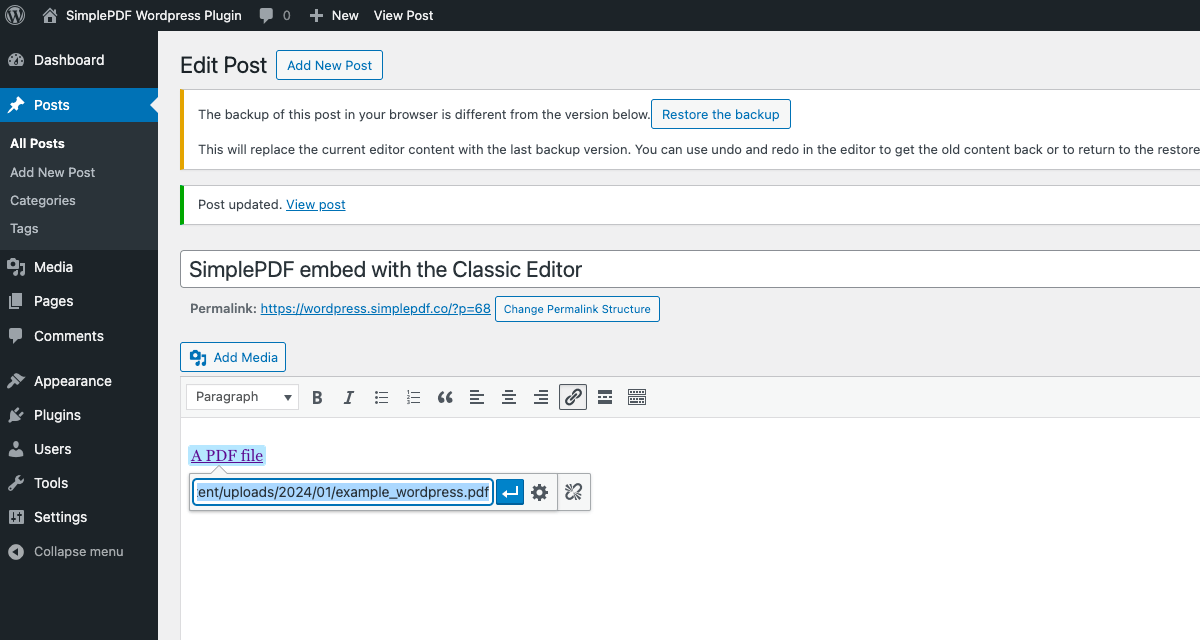Click the Restore the backup button
This screenshot has height=640, width=1200.
point(720,114)
